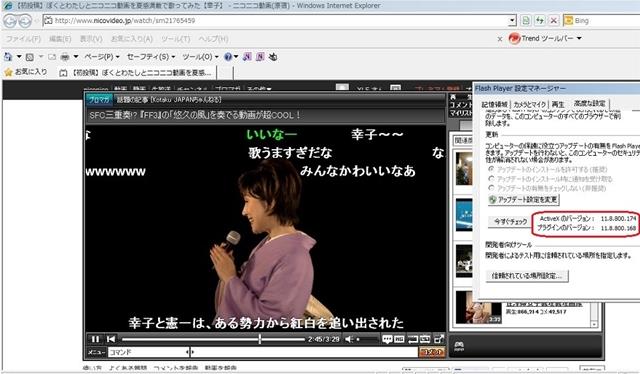Switch to カメラとマイク tab in Flash settings
The image size is (640, 374).
coord(529,105)
